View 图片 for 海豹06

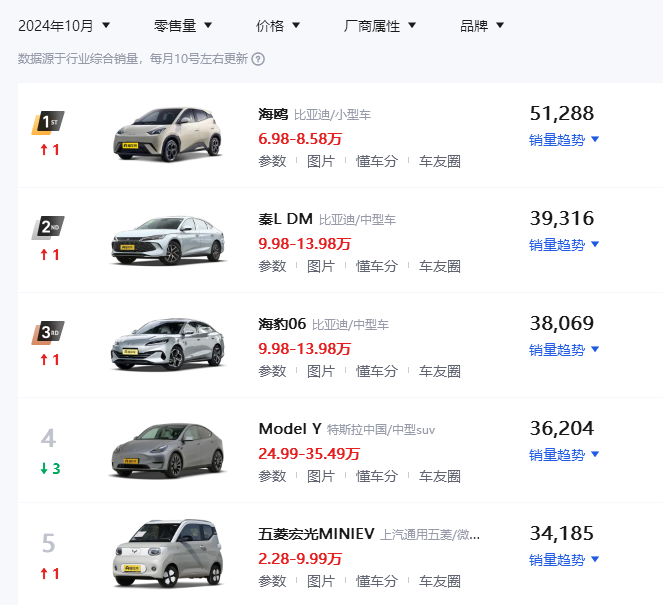(x=321, y=371)
